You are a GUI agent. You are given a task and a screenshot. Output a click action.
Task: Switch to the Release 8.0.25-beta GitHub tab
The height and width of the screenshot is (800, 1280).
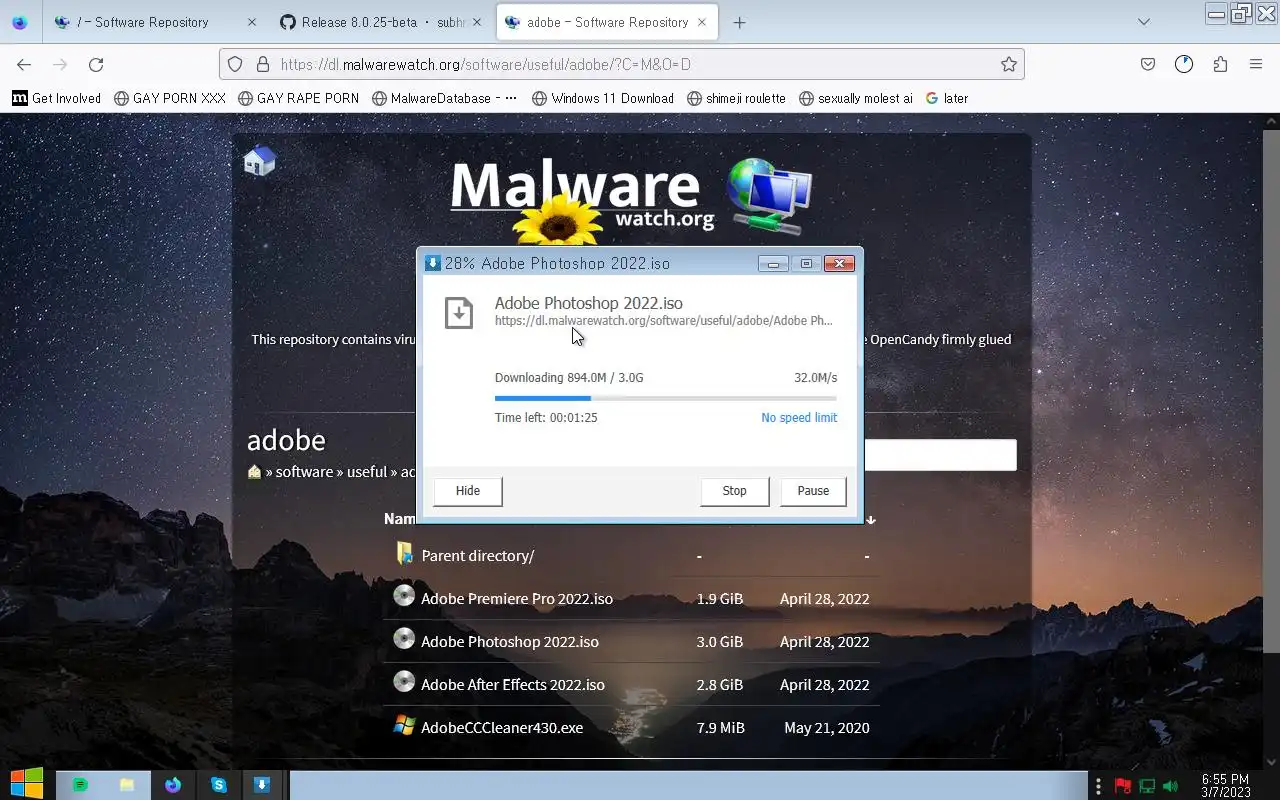(380, 22)
